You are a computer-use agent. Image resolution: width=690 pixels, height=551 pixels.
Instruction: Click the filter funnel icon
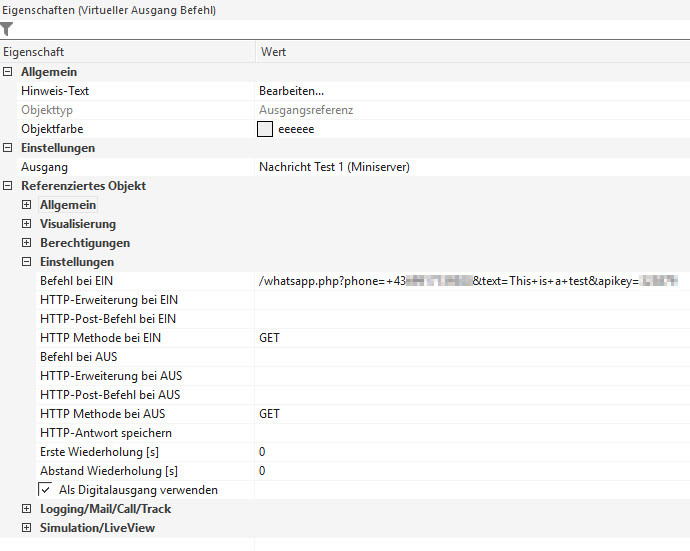[7, 29]
